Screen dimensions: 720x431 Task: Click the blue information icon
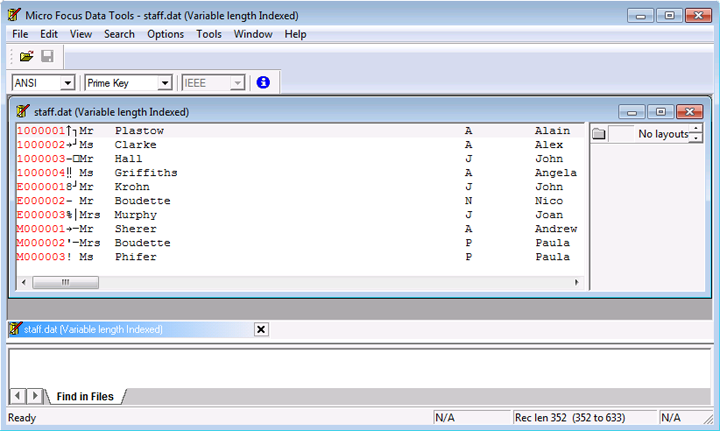point(264,83)
